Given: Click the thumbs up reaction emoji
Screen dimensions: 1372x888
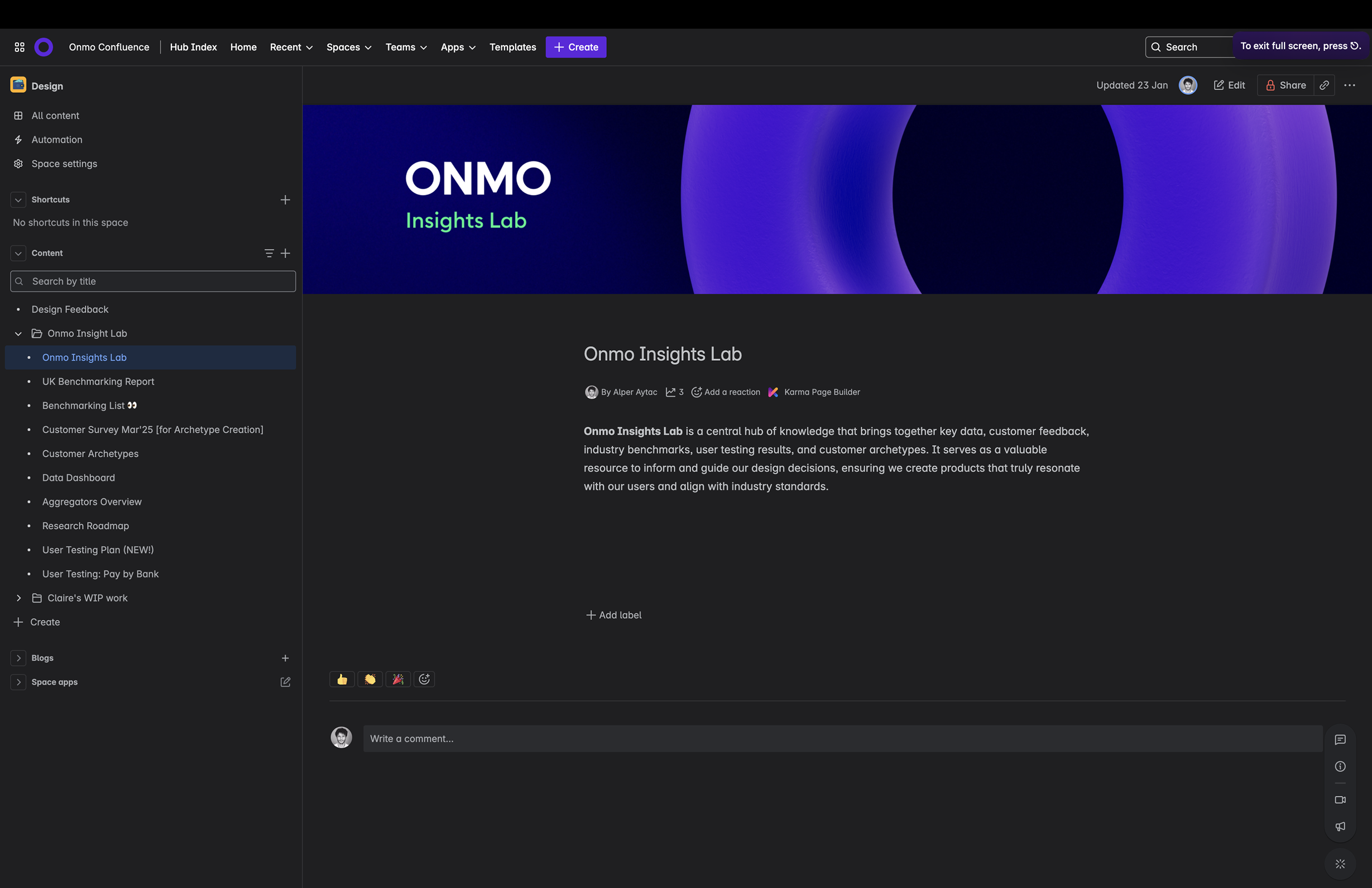Looking at the screenshot, I should 342,679.
